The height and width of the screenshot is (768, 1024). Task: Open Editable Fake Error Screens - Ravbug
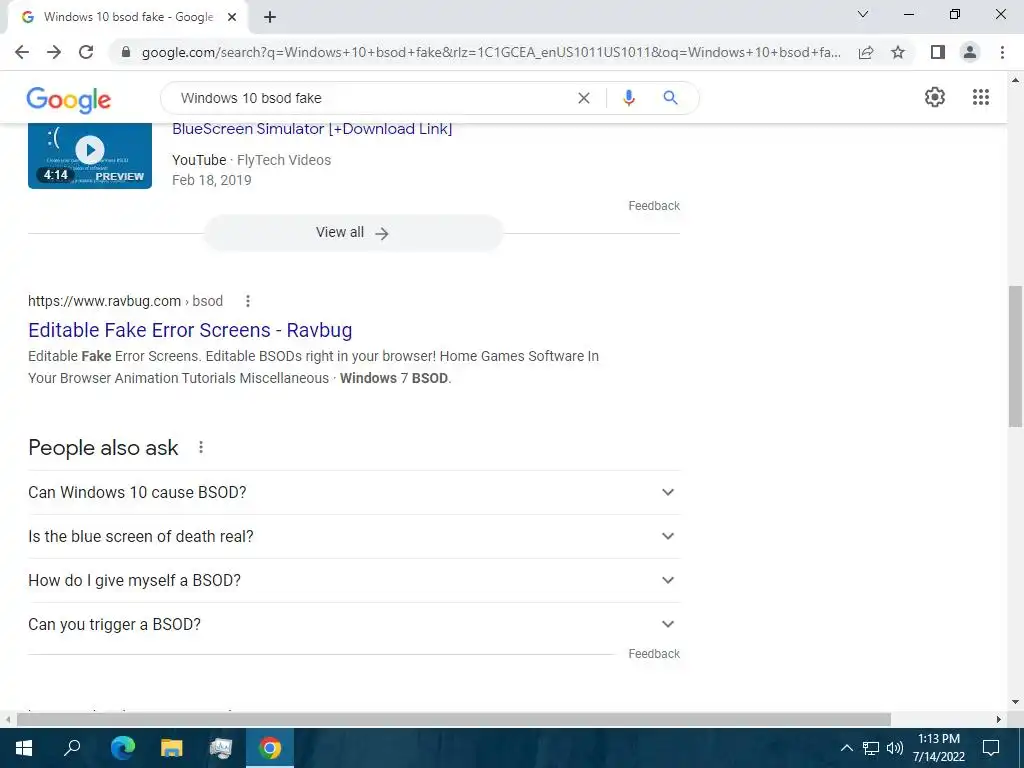click(x=190, y=330)
